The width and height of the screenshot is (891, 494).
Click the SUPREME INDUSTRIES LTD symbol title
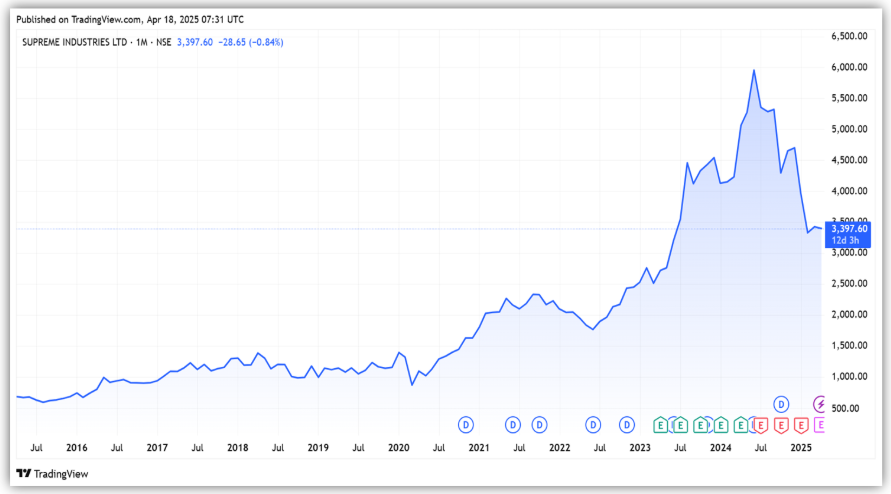tap(87, 41)
